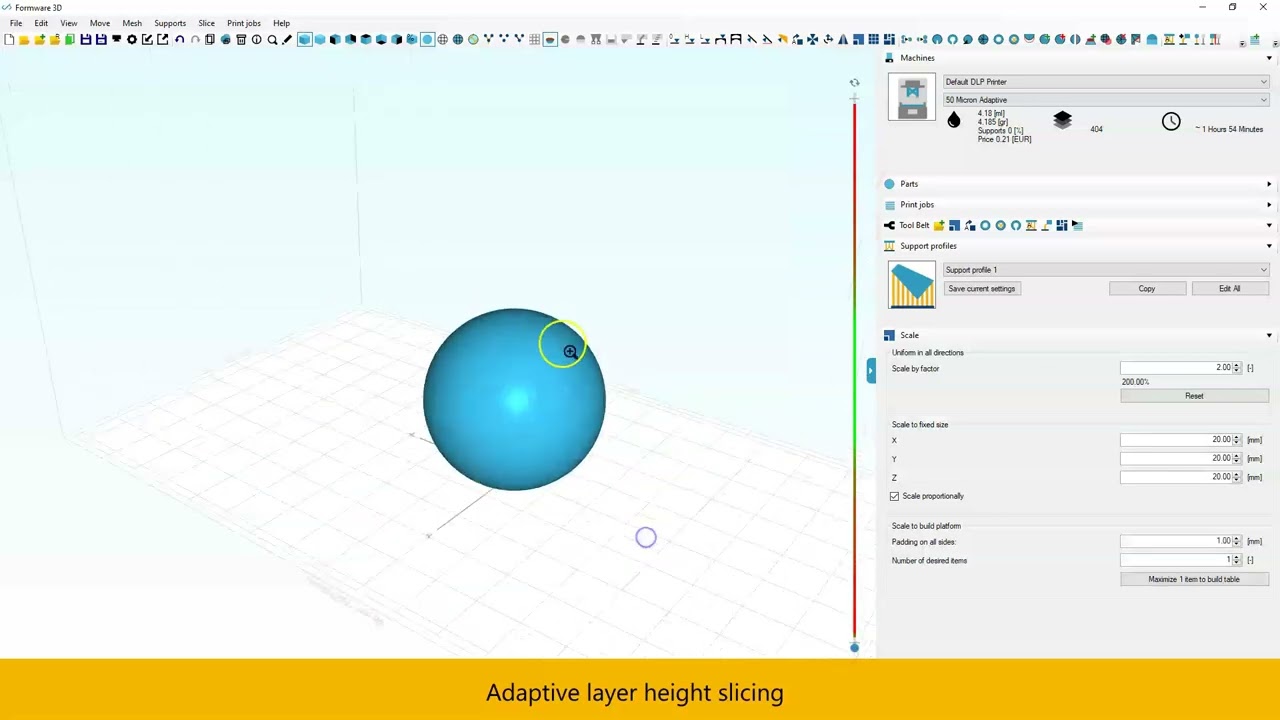Click the Edit All button

click(x=1230, y=289)
